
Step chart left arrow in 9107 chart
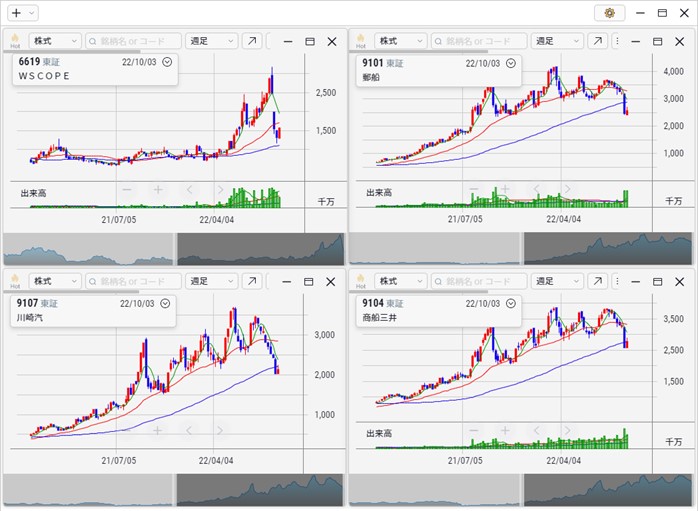(x=189, y=430)
